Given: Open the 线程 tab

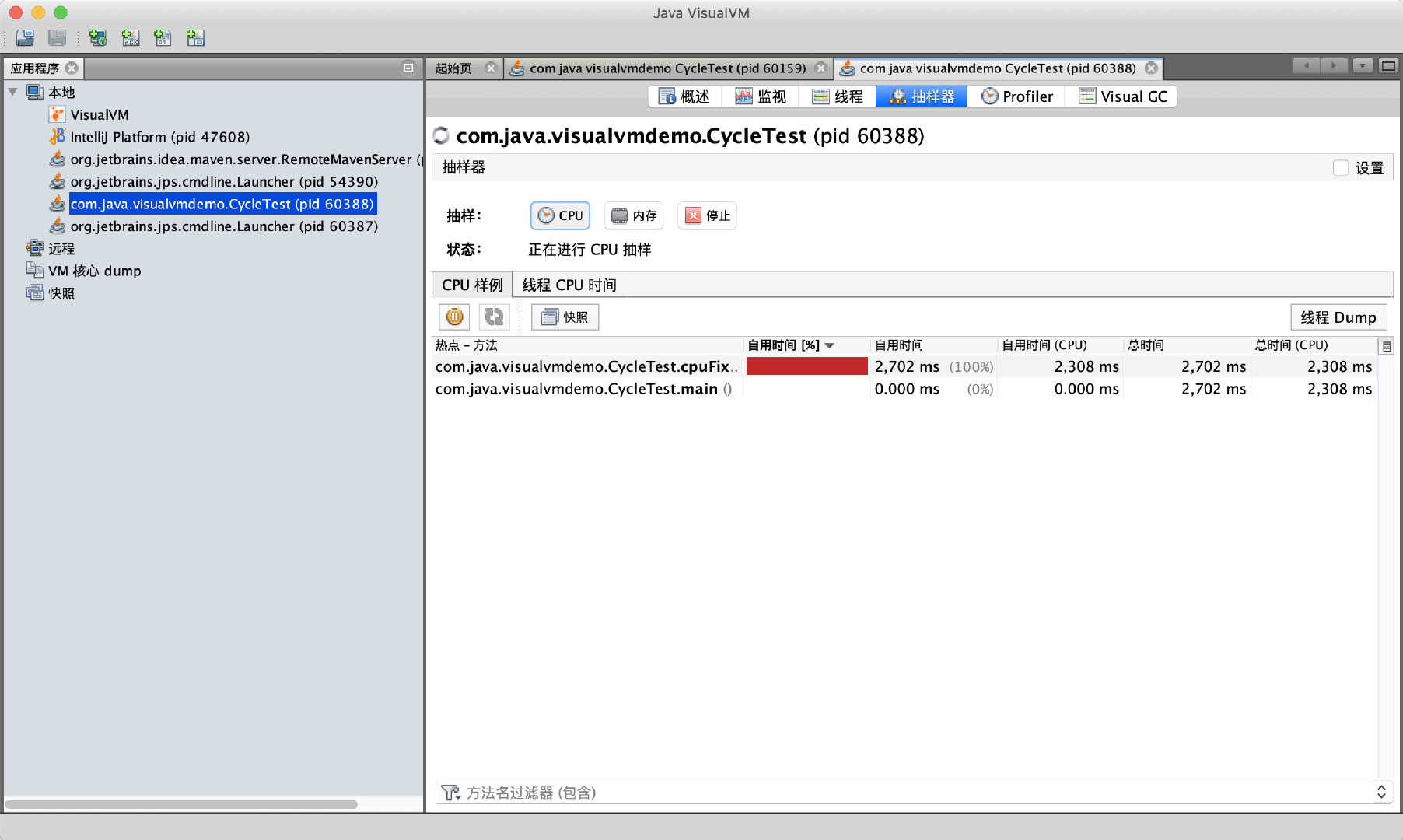Looking at the screenshot, I should (838, 96).
